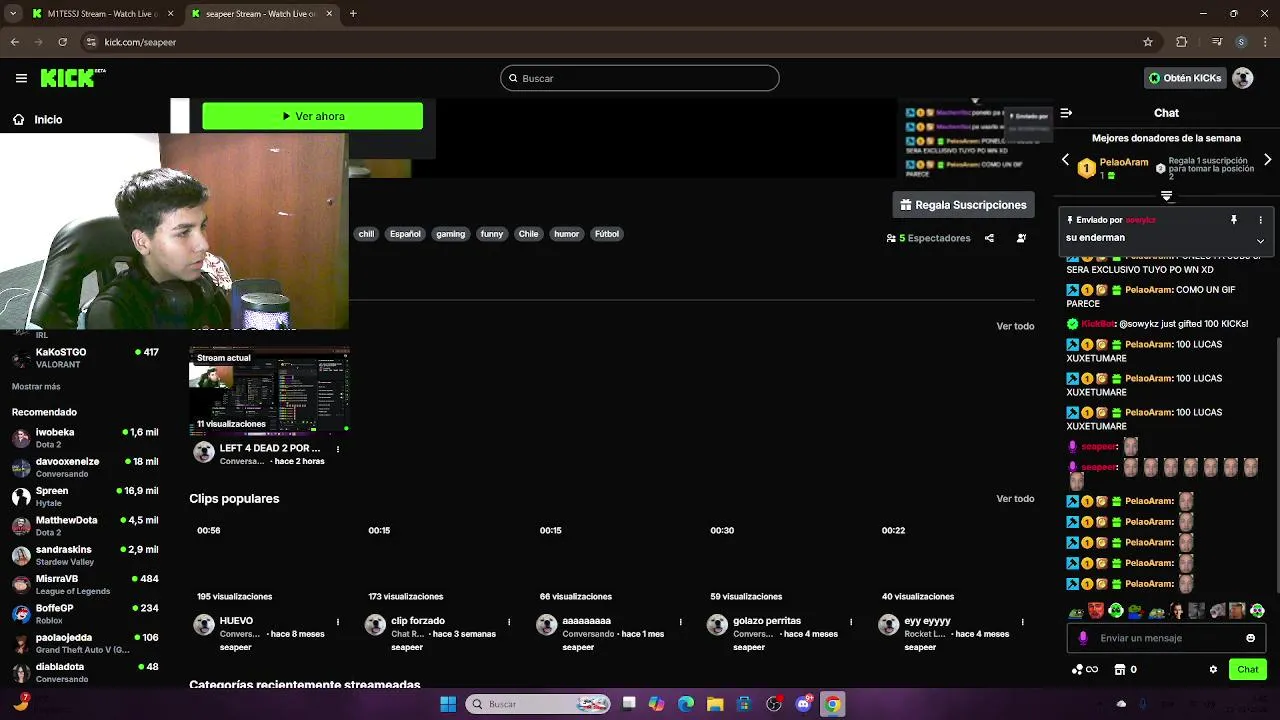Open sandraskins recommended channel
1280x720 pixels.
click(85, 555)
